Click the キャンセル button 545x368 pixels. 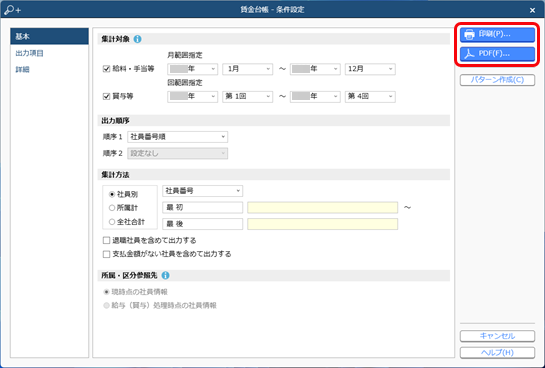point(497,336)
